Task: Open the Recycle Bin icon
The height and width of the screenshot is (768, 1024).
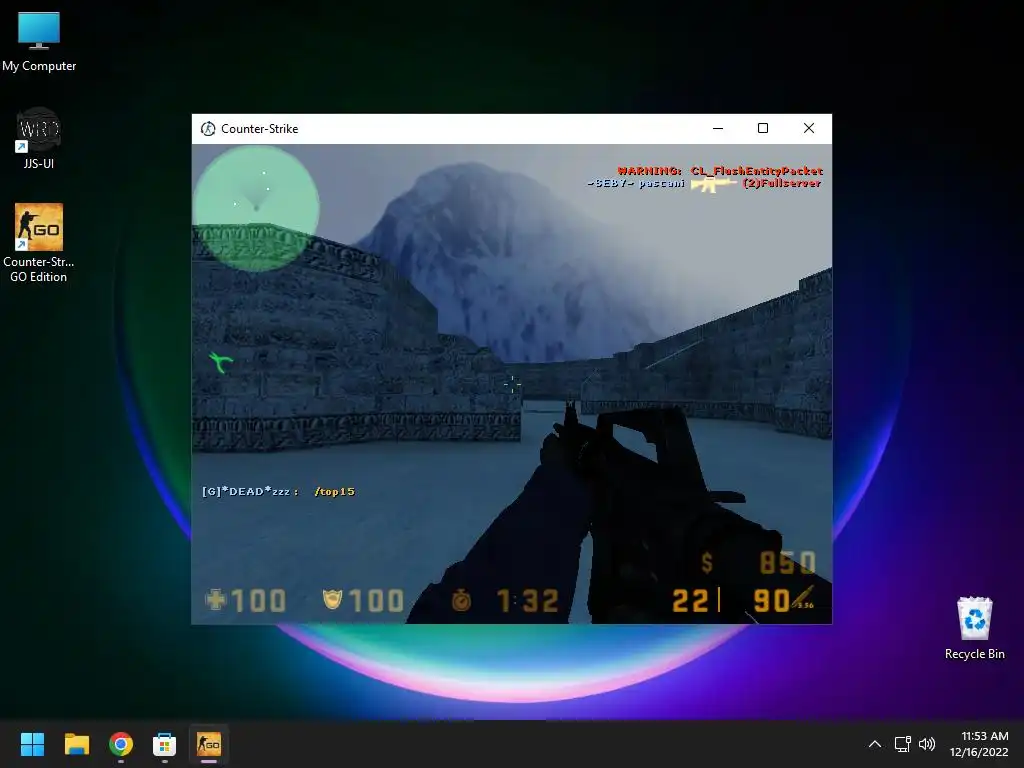Action: coord(974,628)
